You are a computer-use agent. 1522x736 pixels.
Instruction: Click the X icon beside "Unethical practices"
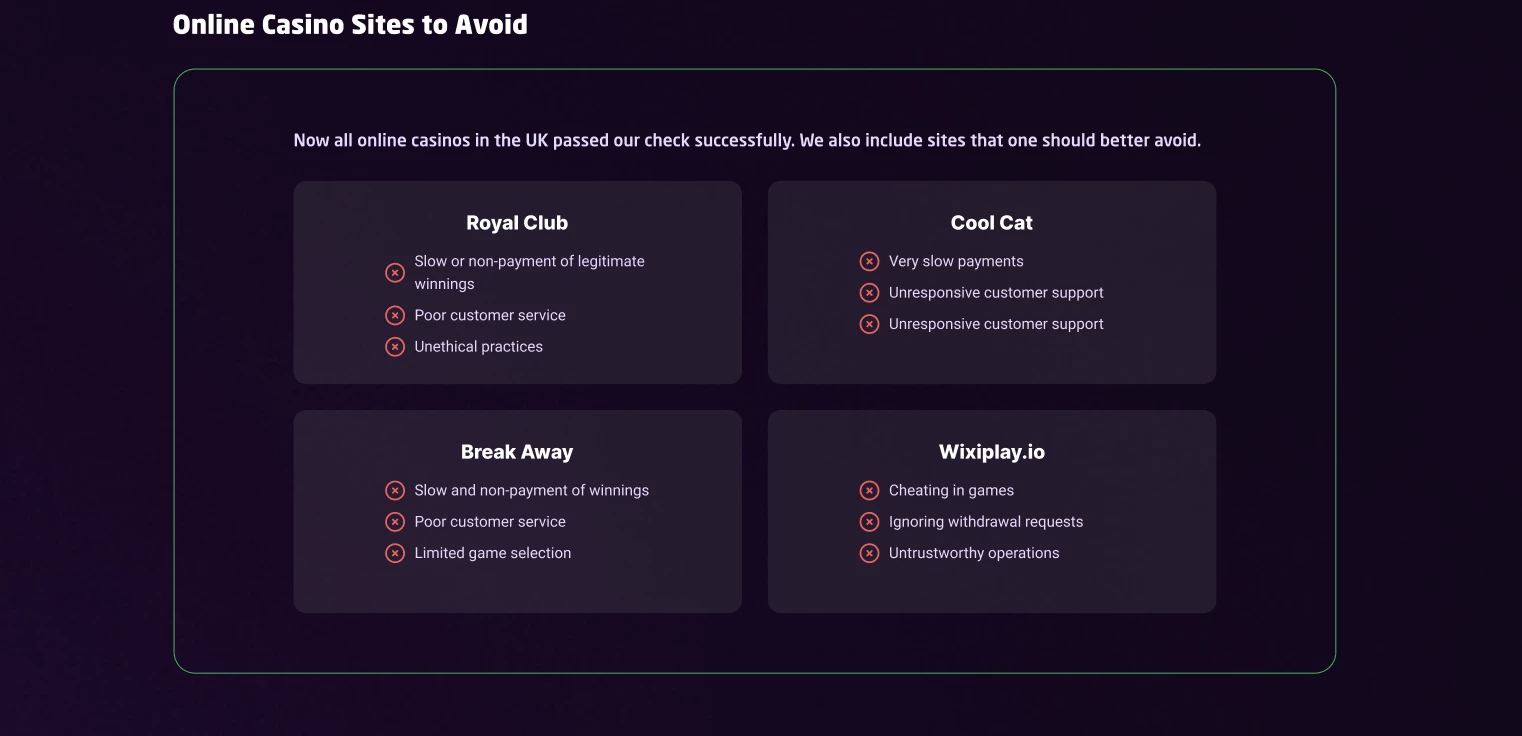(x=395, y=347)
